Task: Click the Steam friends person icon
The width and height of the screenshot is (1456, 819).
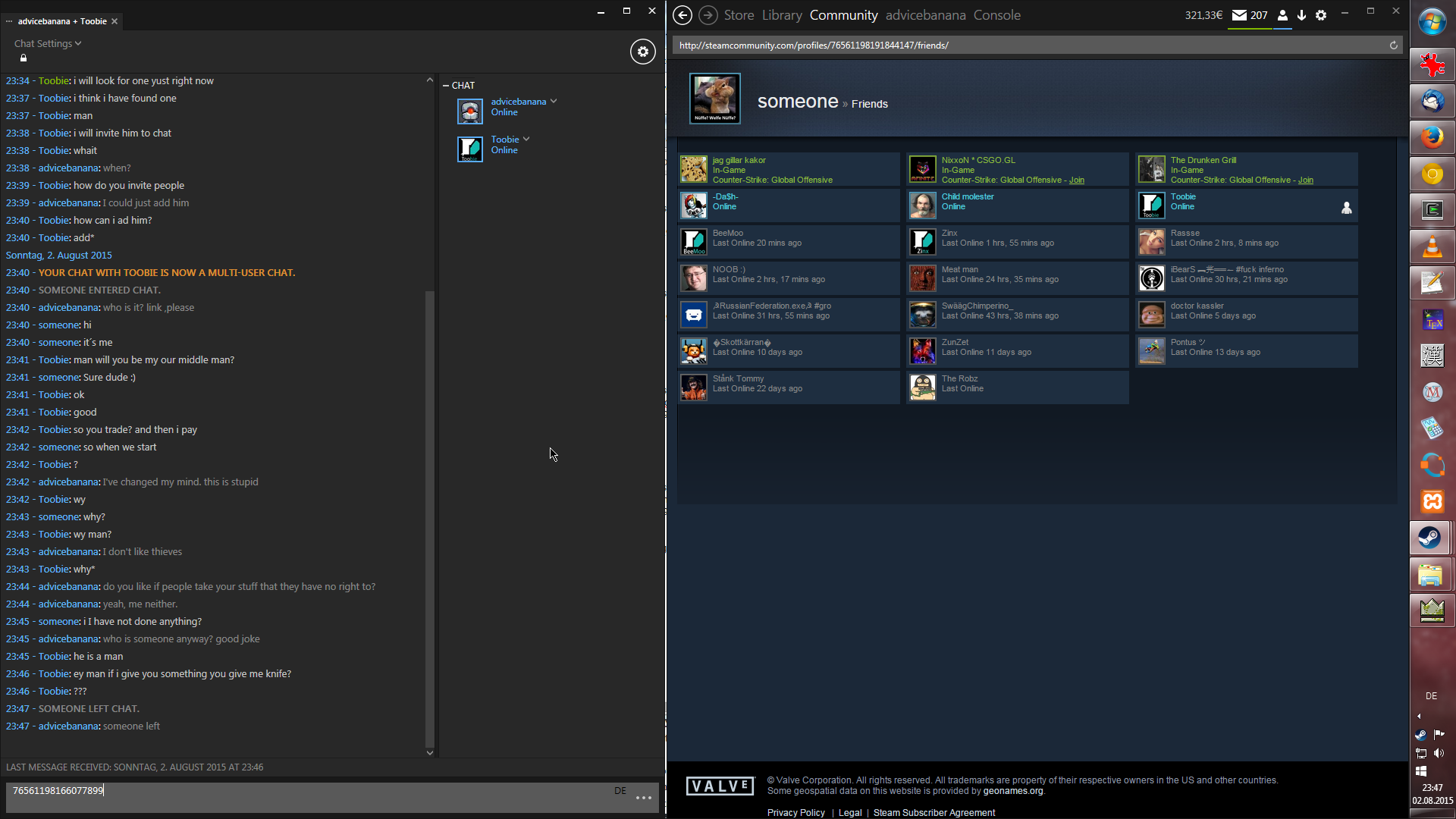Action: point(1282,15)
